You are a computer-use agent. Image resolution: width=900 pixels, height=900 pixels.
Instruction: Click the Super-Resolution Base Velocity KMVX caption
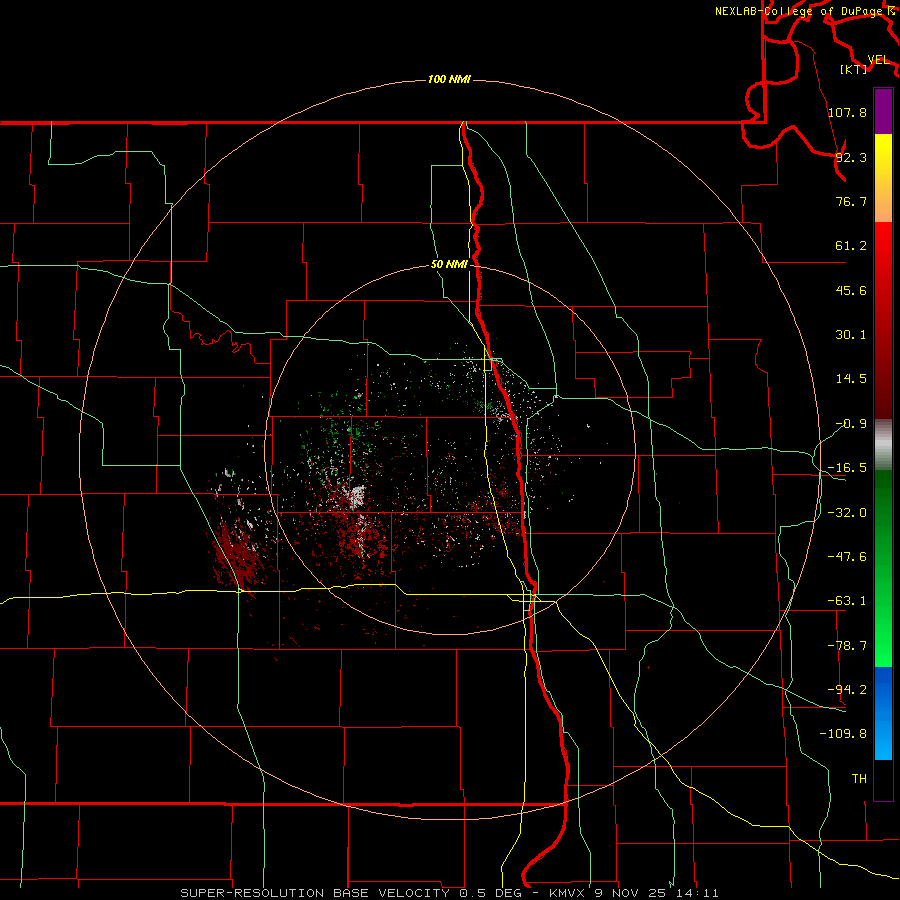[449, 893]
